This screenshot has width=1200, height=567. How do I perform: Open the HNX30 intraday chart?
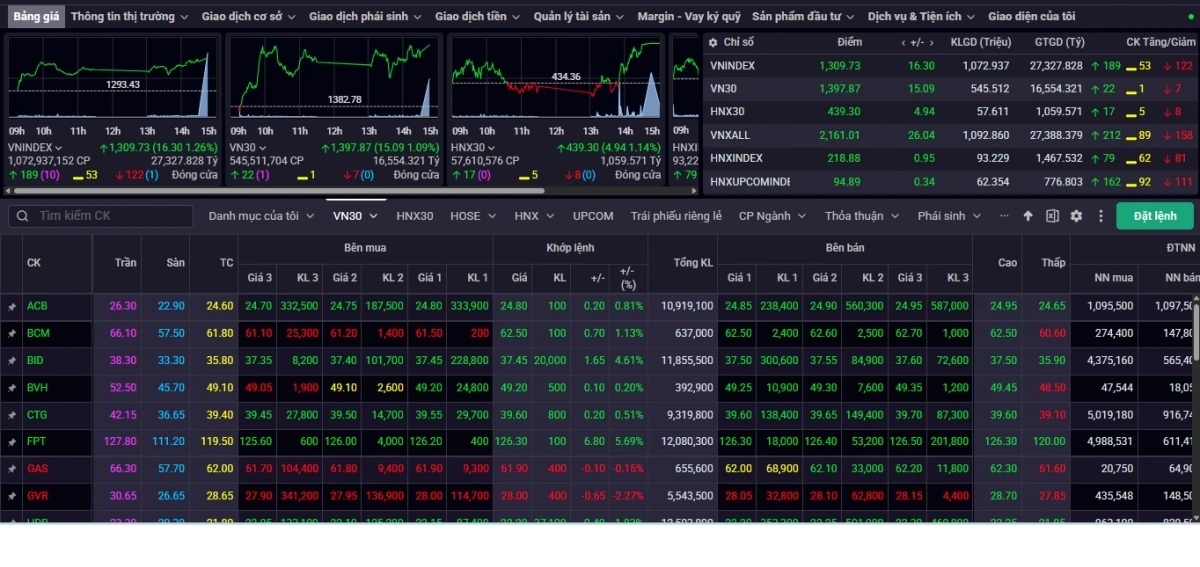point(556,78)
